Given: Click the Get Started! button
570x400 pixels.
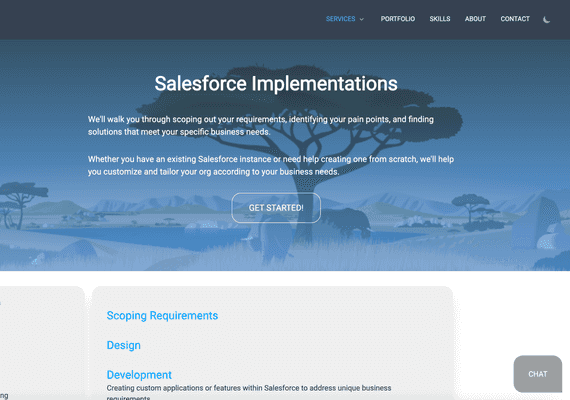Looking at the screenshot, I should 276,208.
